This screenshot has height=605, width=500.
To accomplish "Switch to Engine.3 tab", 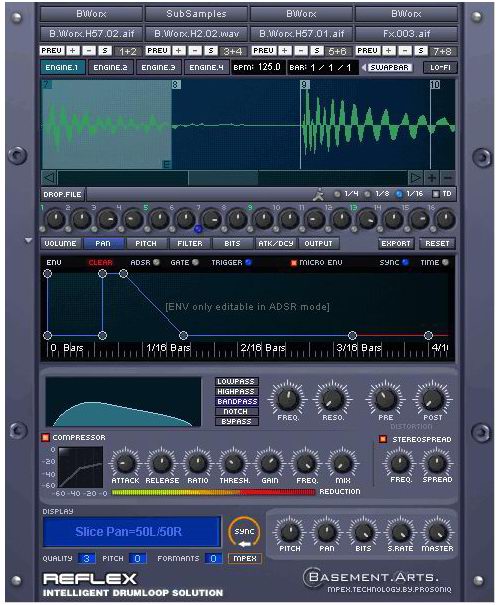I will [158, 68].
